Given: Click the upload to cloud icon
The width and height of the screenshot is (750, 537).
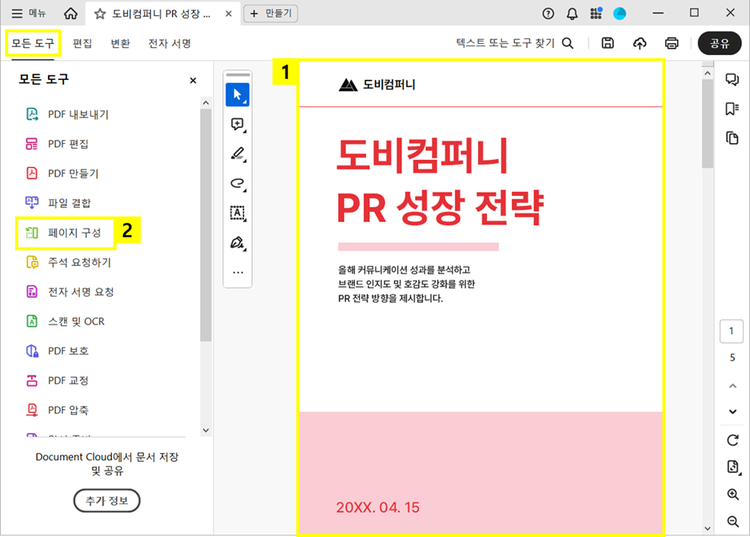Looking at the screenshot, I should (640, 43).
